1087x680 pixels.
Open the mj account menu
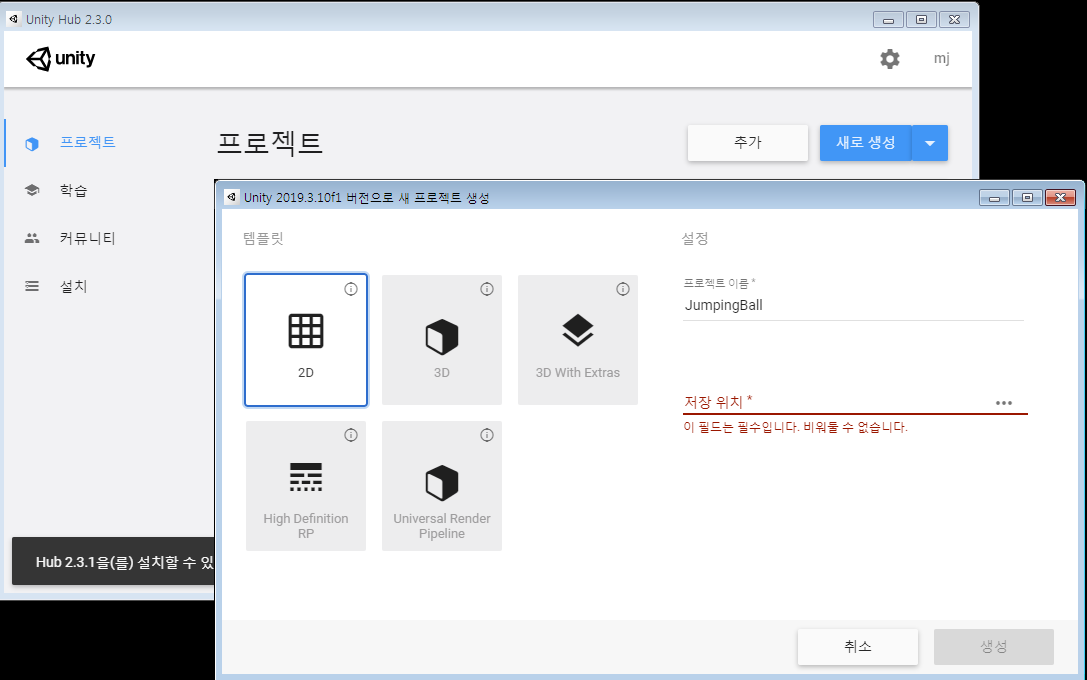pos(941,58)
